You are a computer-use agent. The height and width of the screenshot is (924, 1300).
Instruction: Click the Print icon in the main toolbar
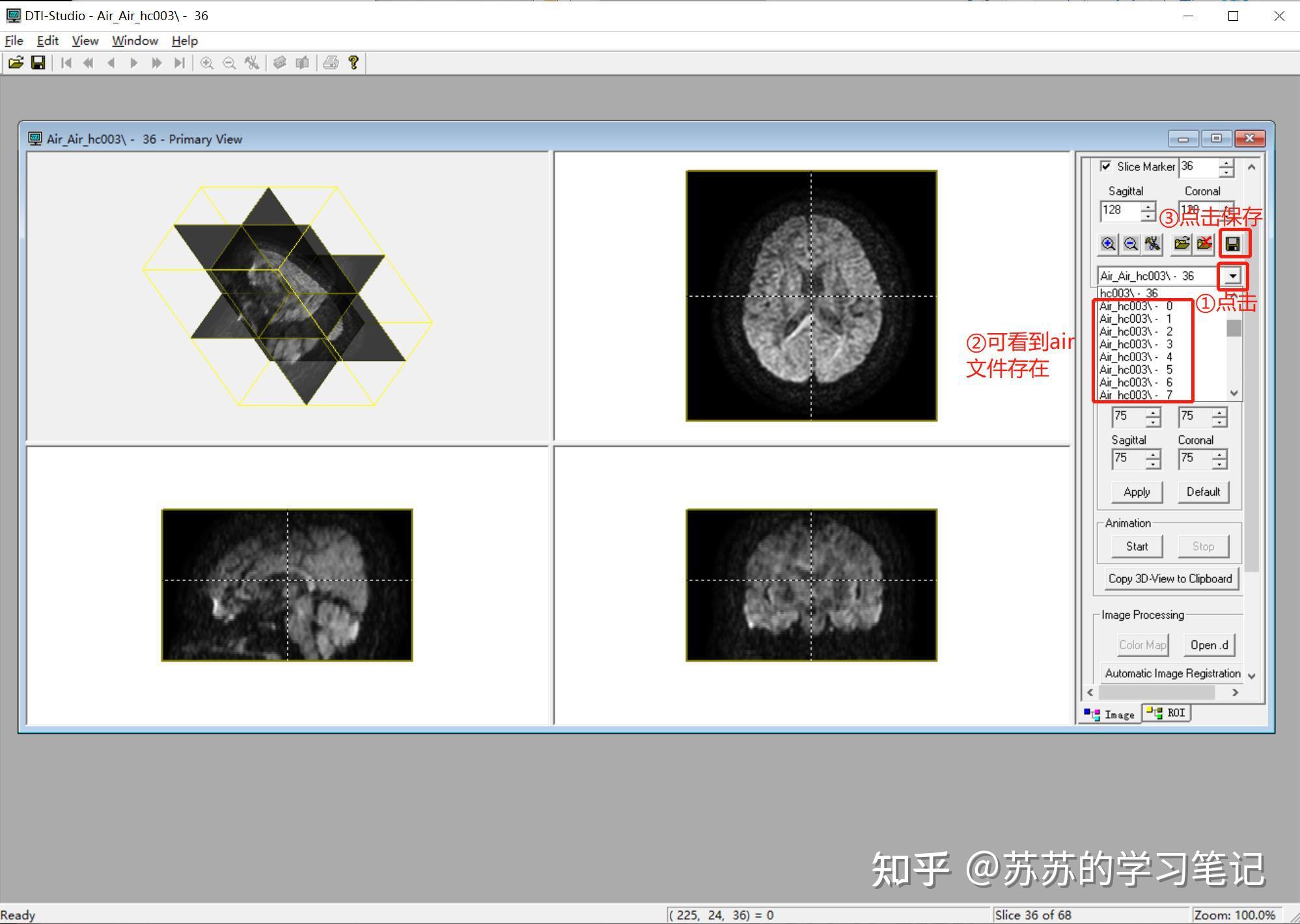[332, 62]
